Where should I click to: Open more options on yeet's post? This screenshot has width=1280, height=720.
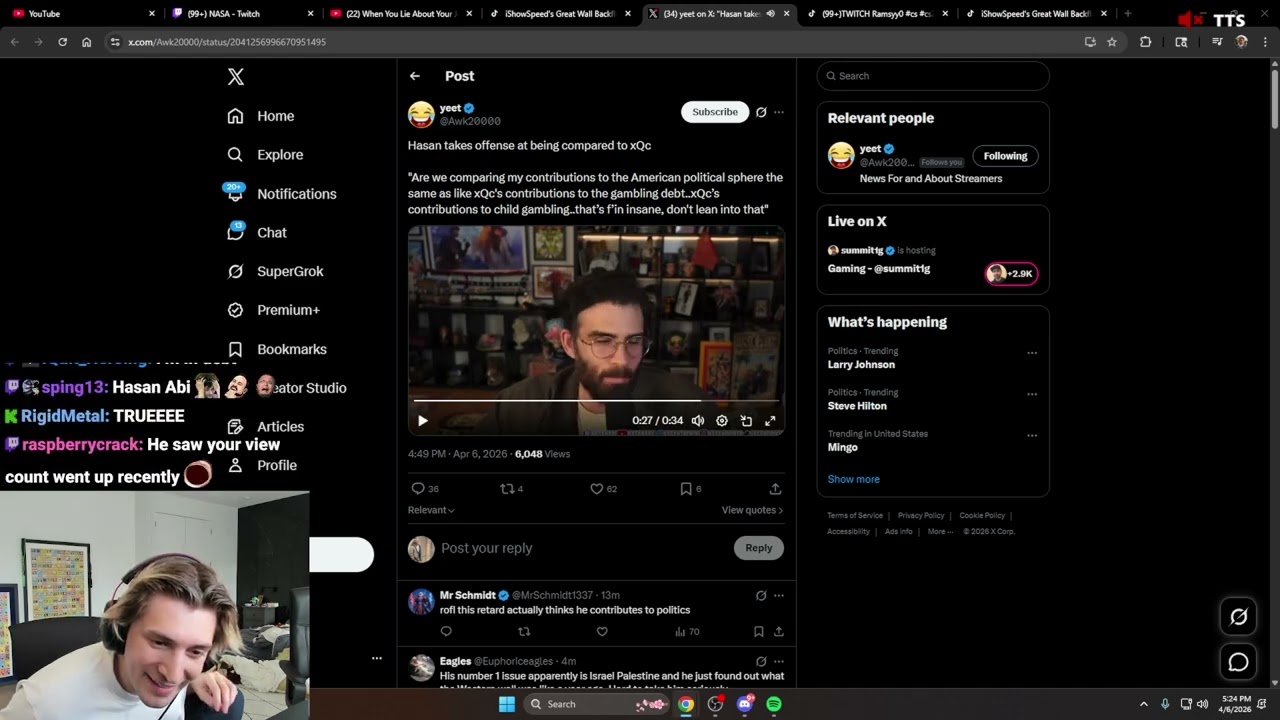click(x=779, y=112)
